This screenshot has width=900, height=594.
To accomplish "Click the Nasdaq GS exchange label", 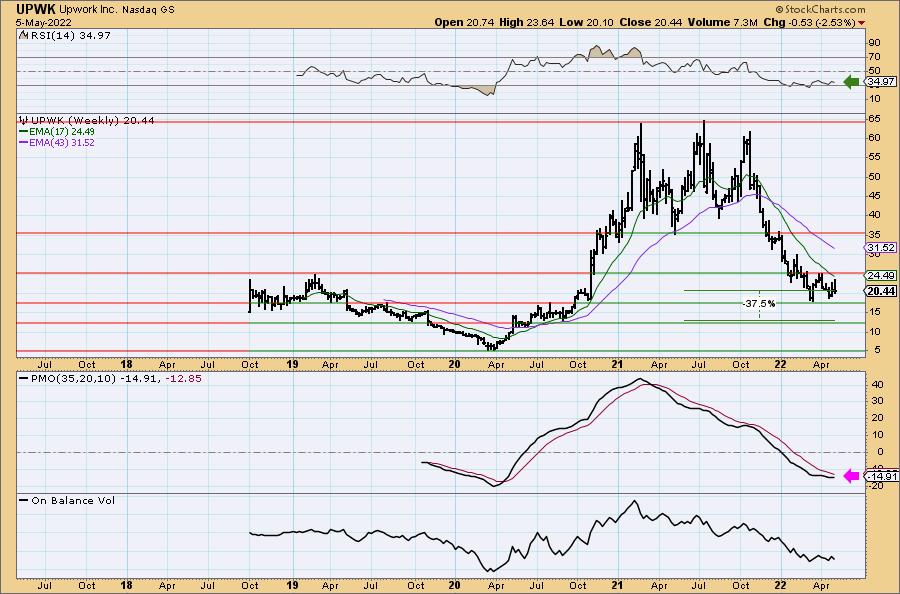I will pos(149,10).
